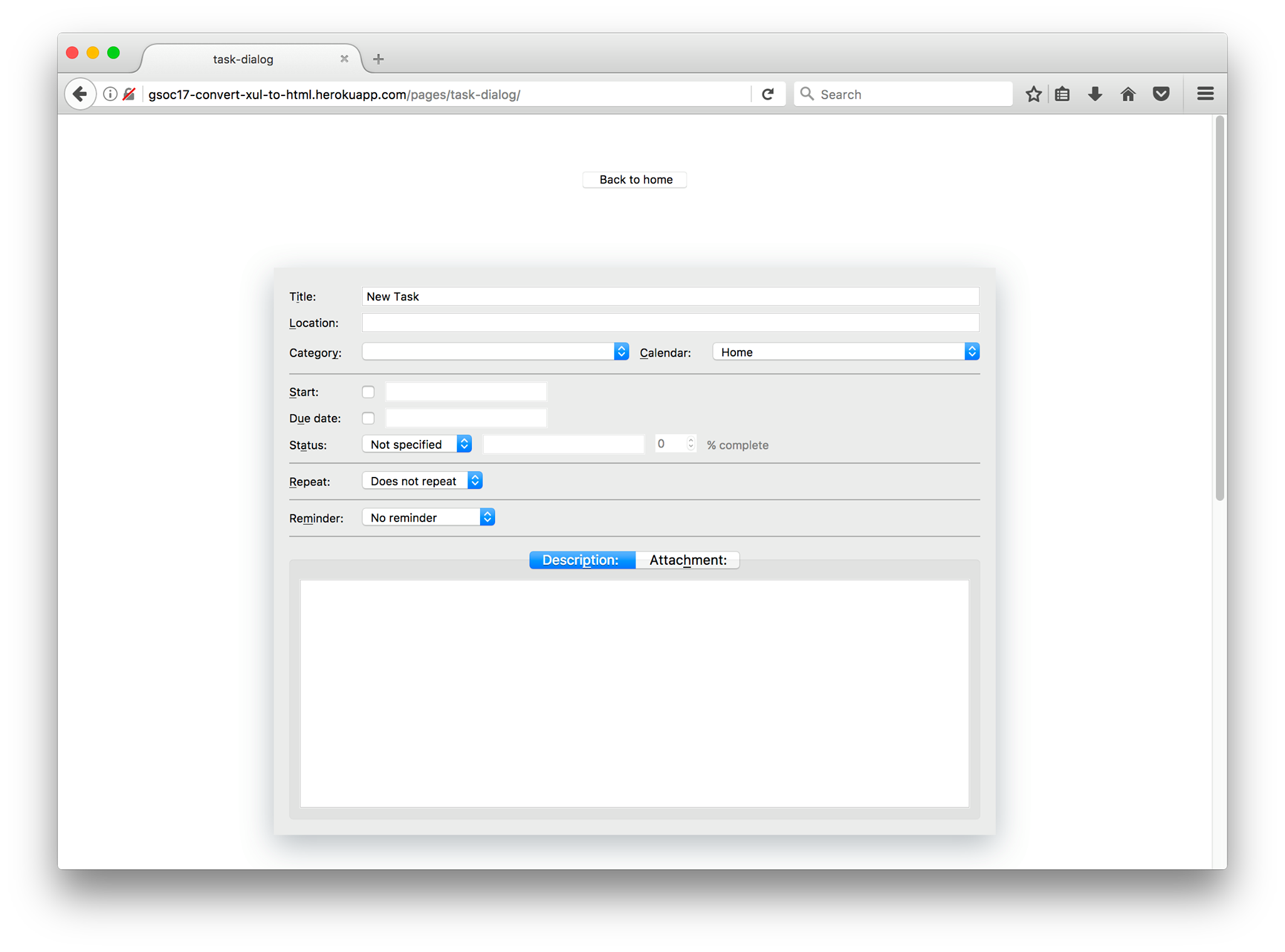Screen dimensions: 1285x952
Task: Save page to Pocket icon
Action: point(1161,94)
